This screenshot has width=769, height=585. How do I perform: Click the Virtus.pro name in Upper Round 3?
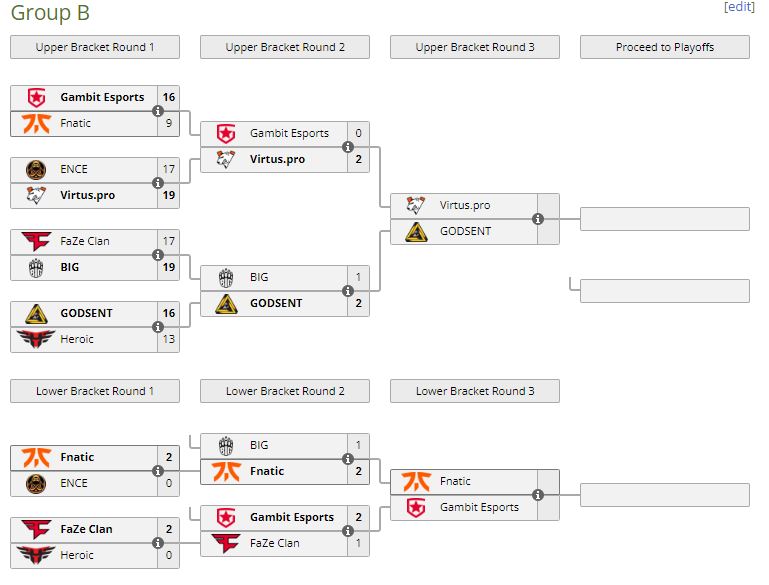coord(465,206)
